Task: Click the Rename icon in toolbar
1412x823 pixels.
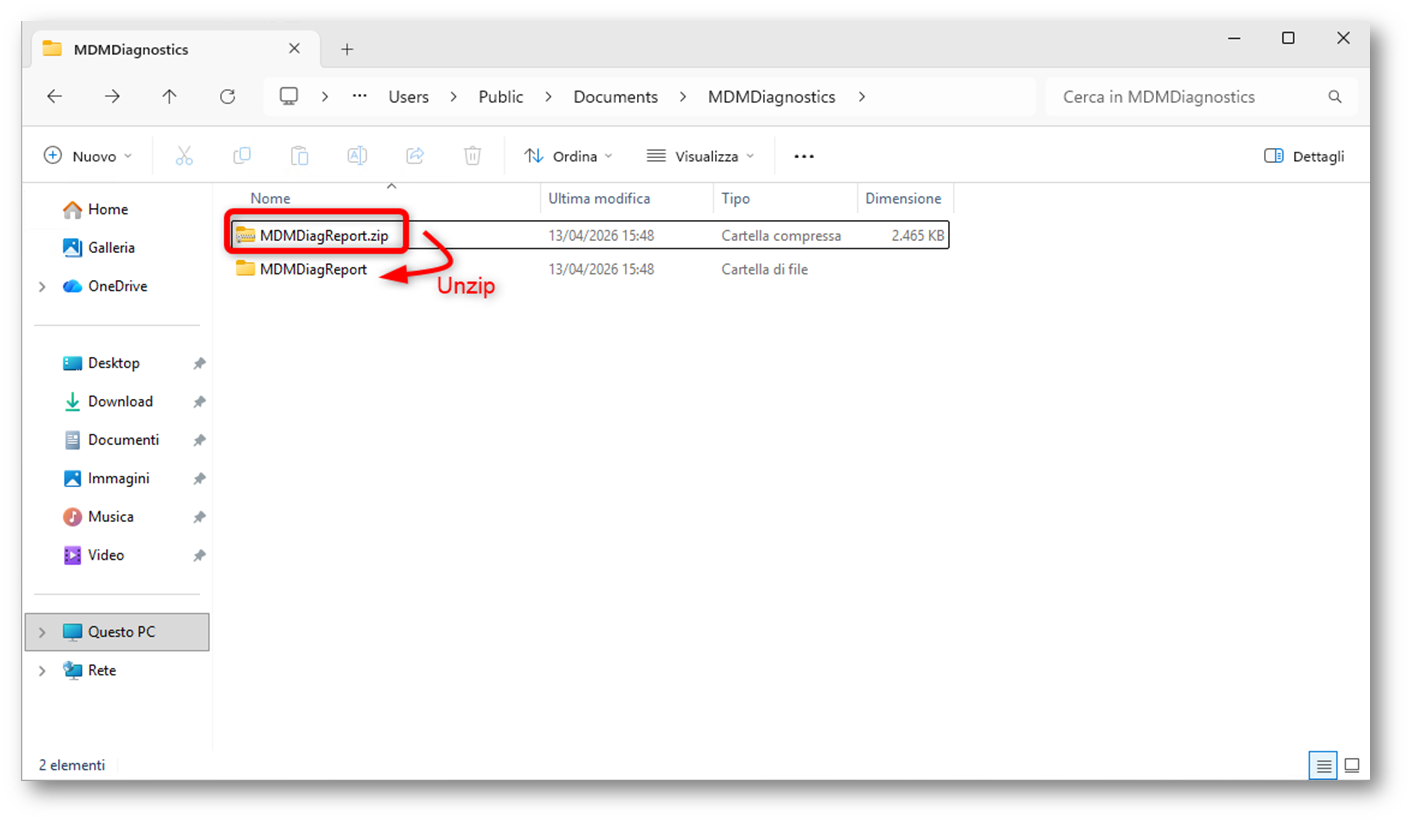Action: pyautogui.click(x=357, y=156)
